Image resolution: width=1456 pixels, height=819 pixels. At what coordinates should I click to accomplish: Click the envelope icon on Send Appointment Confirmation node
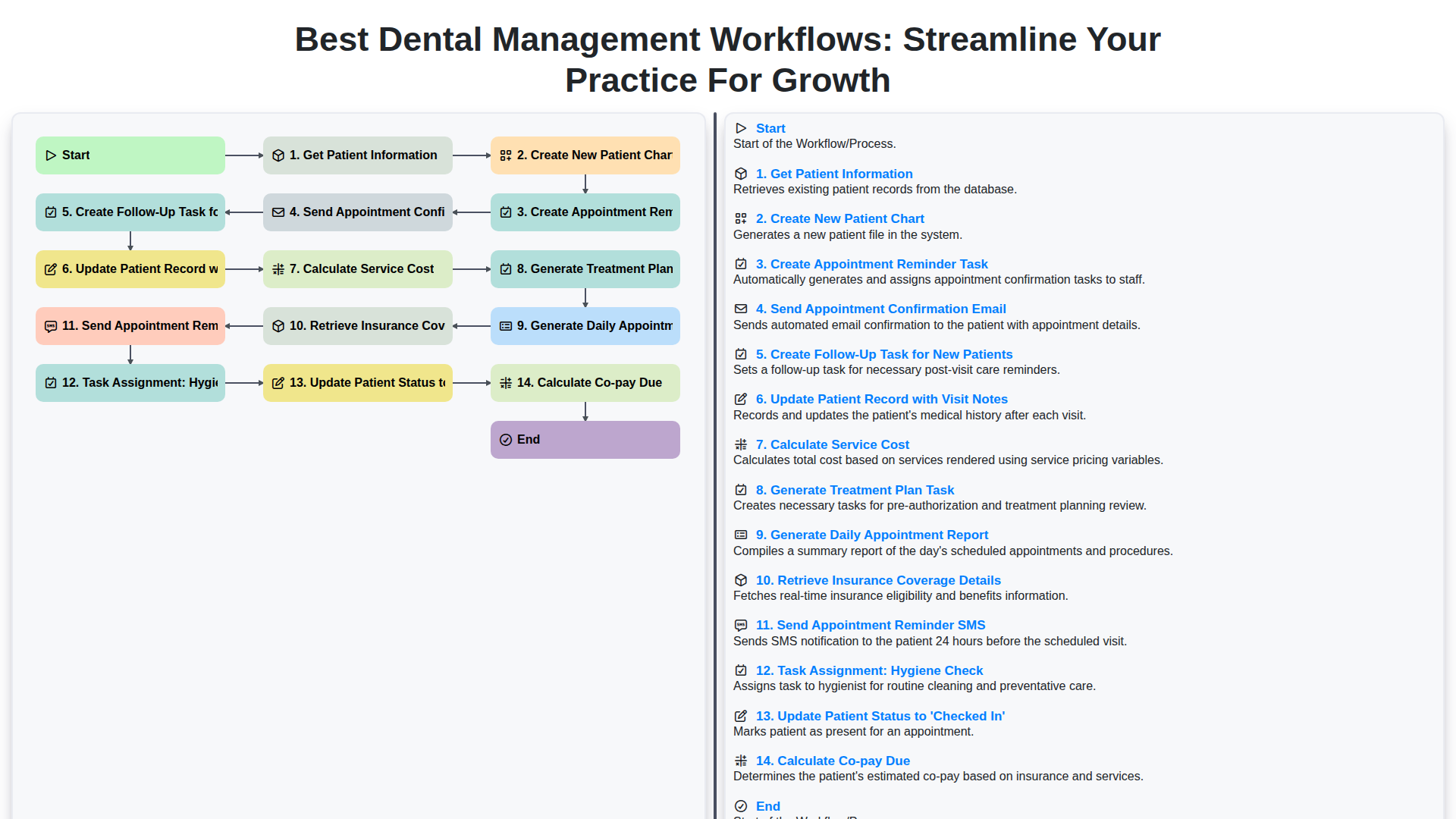coord(278,212)
